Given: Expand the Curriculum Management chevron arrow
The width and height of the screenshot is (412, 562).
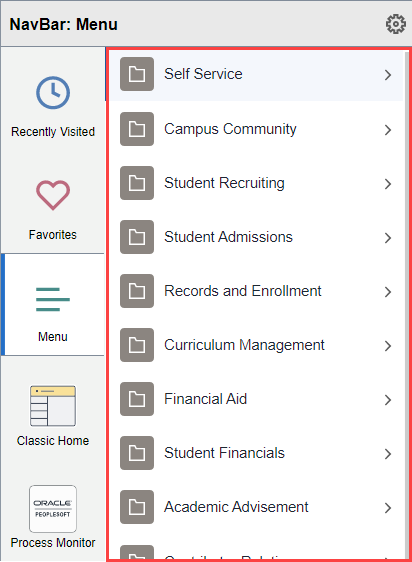Looking at the screenshot, I should 388,346.
